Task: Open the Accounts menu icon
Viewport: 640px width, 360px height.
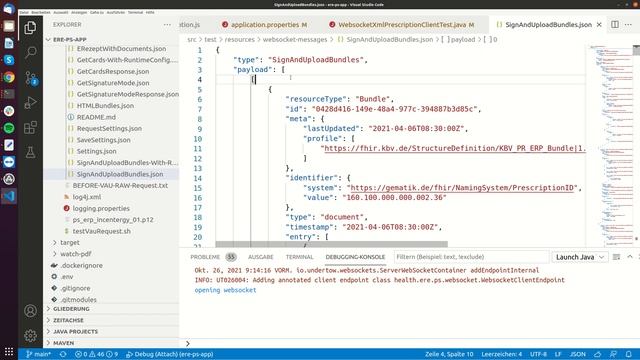Action: click(30, 311)
